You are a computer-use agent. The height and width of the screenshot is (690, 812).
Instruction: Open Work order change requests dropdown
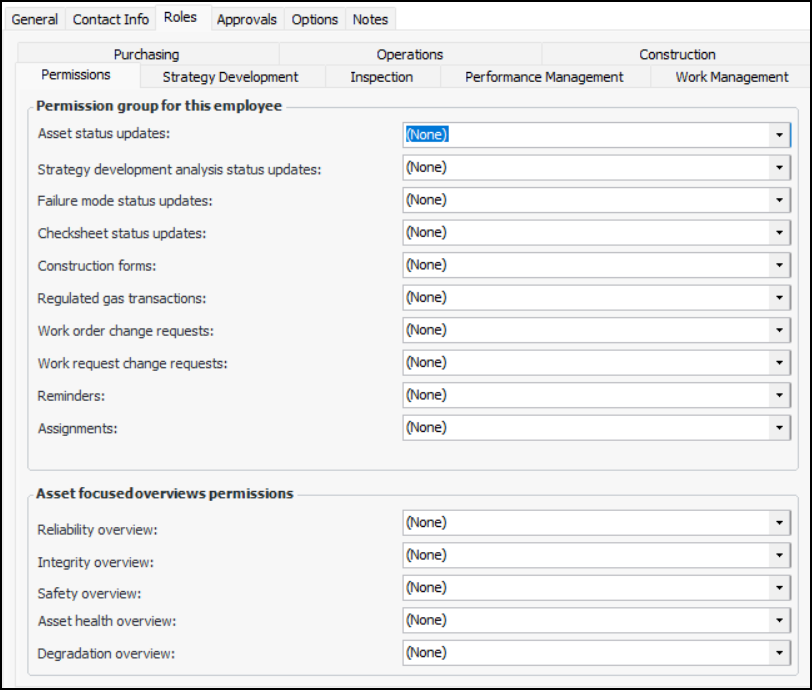coord(779,330)
